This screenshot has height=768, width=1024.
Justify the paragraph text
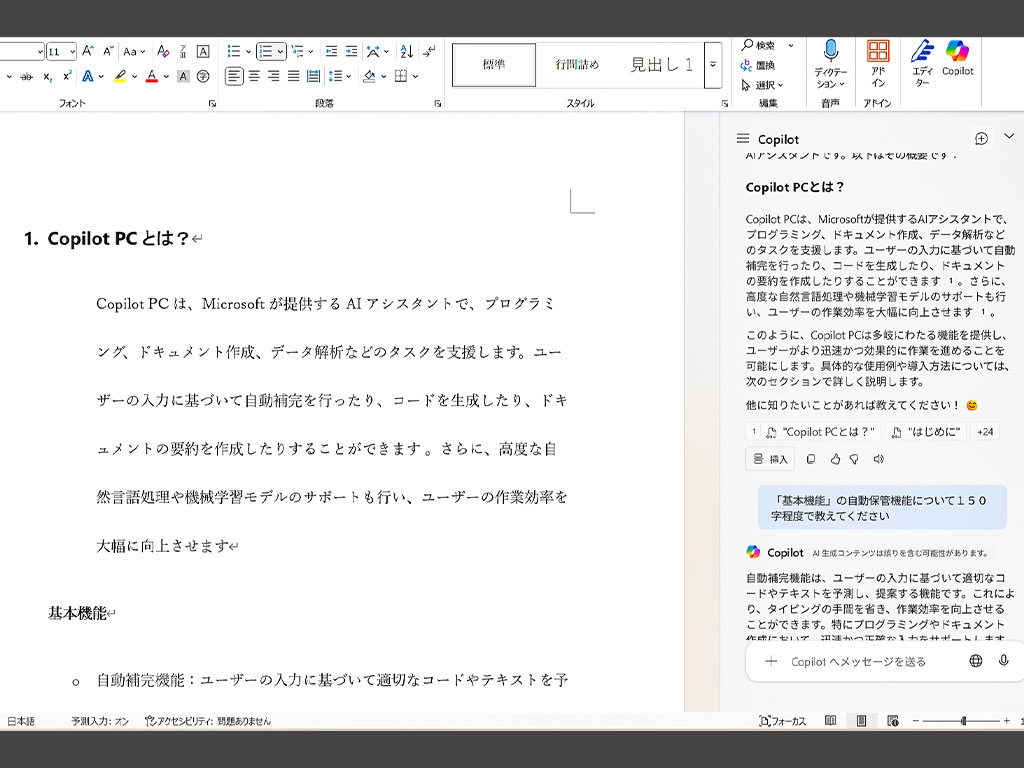tap(294, 76)
